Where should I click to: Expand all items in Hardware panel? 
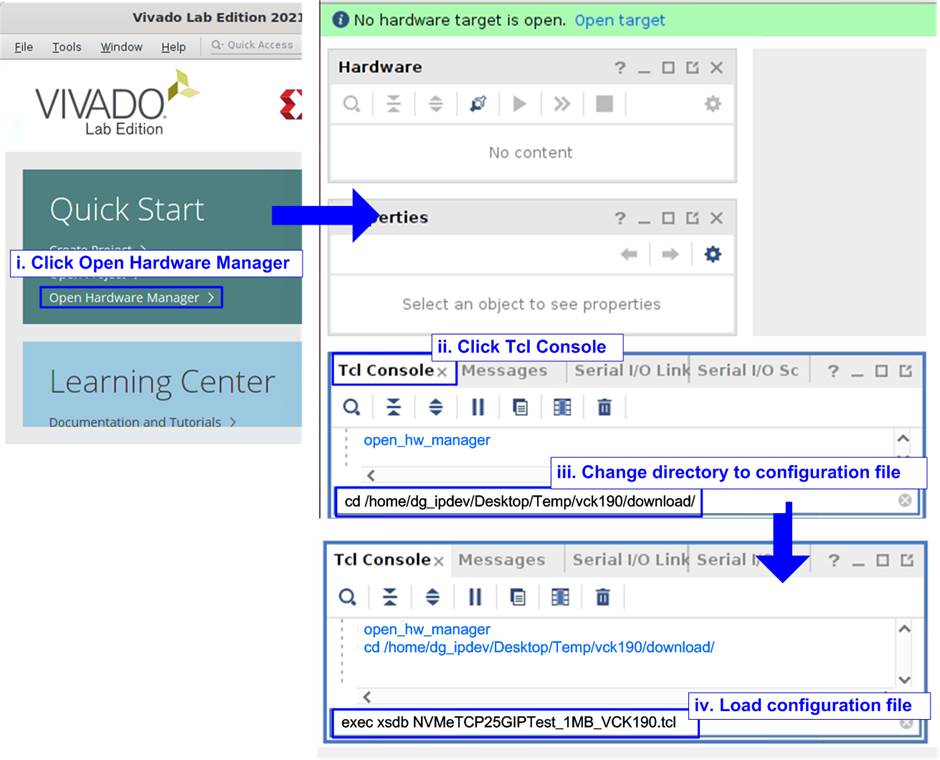click(x=436, y=104)
